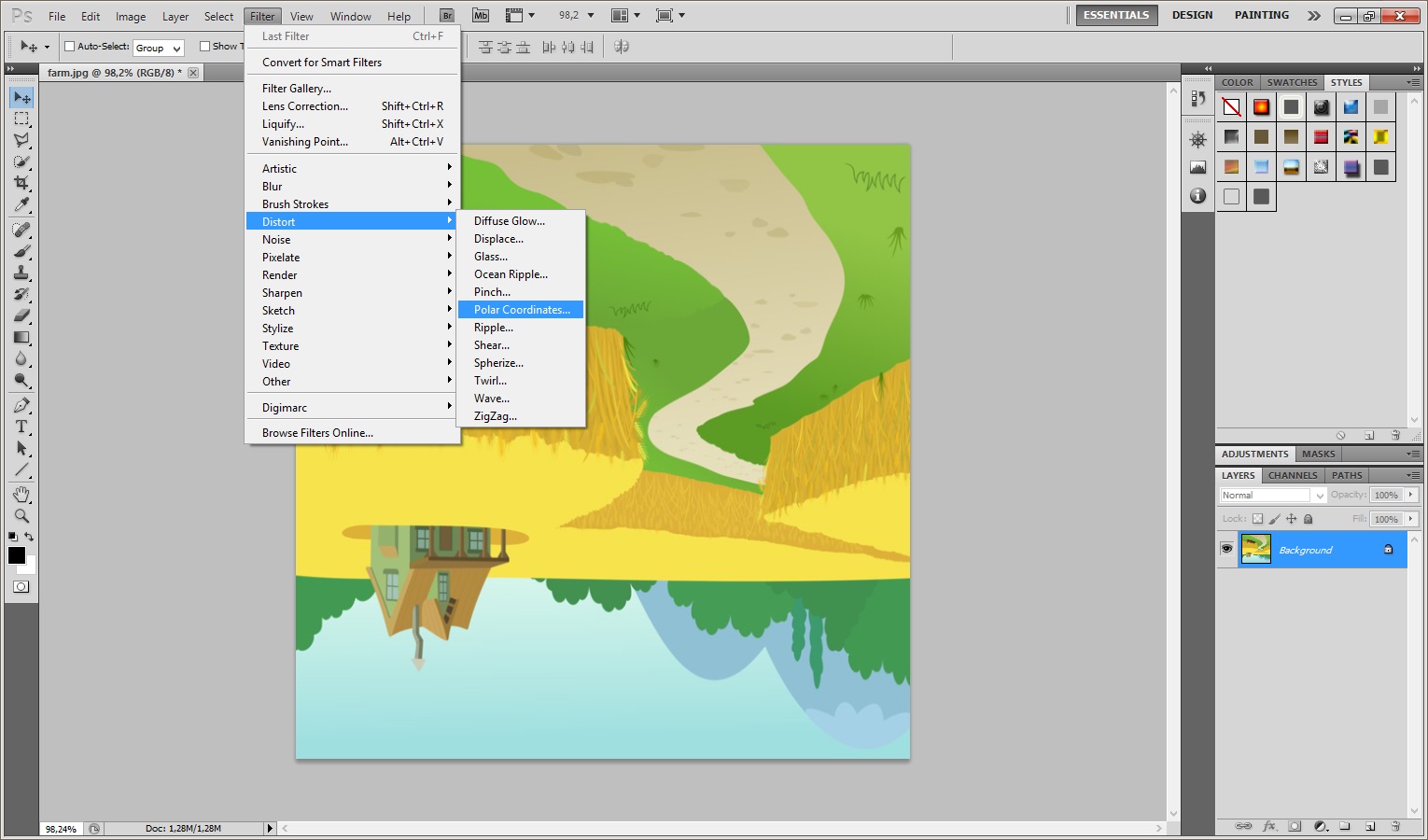Apply the yellow gold frame style swatch
This screenshot has width=1428, height=840.
coord(1381,137)
